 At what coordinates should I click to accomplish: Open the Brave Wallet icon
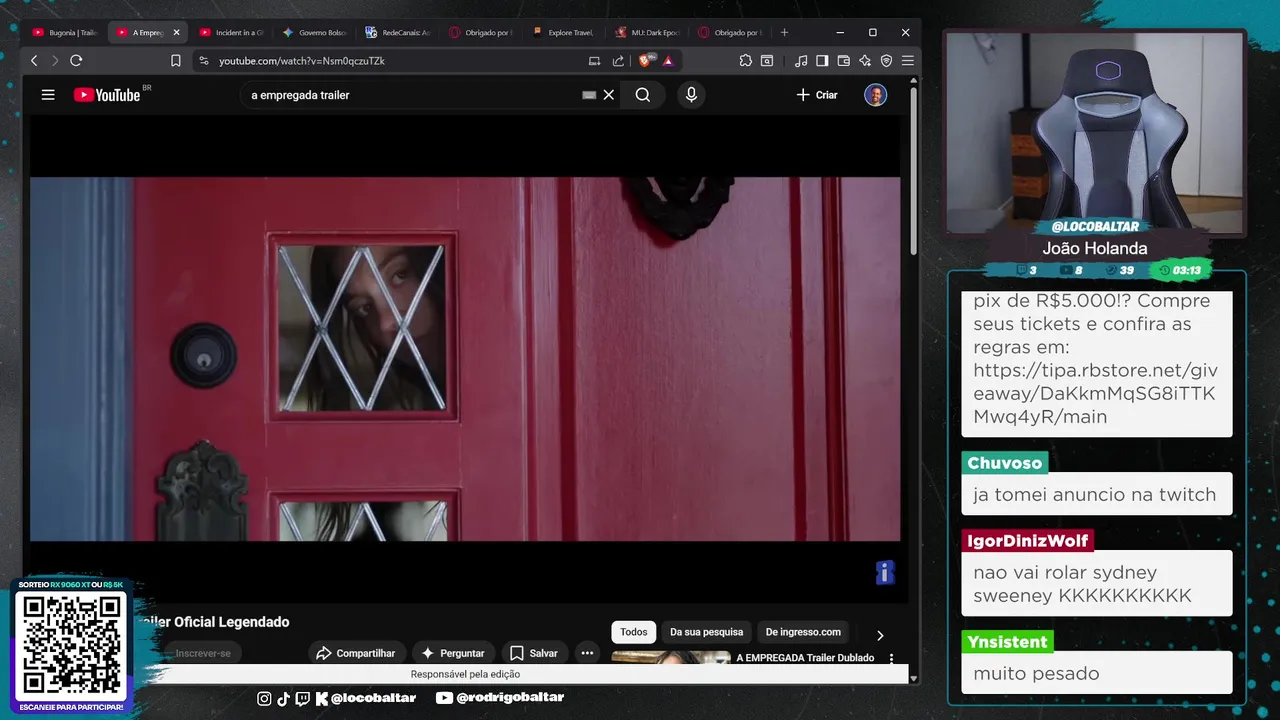pyautogui.click(x=843, y=61)
